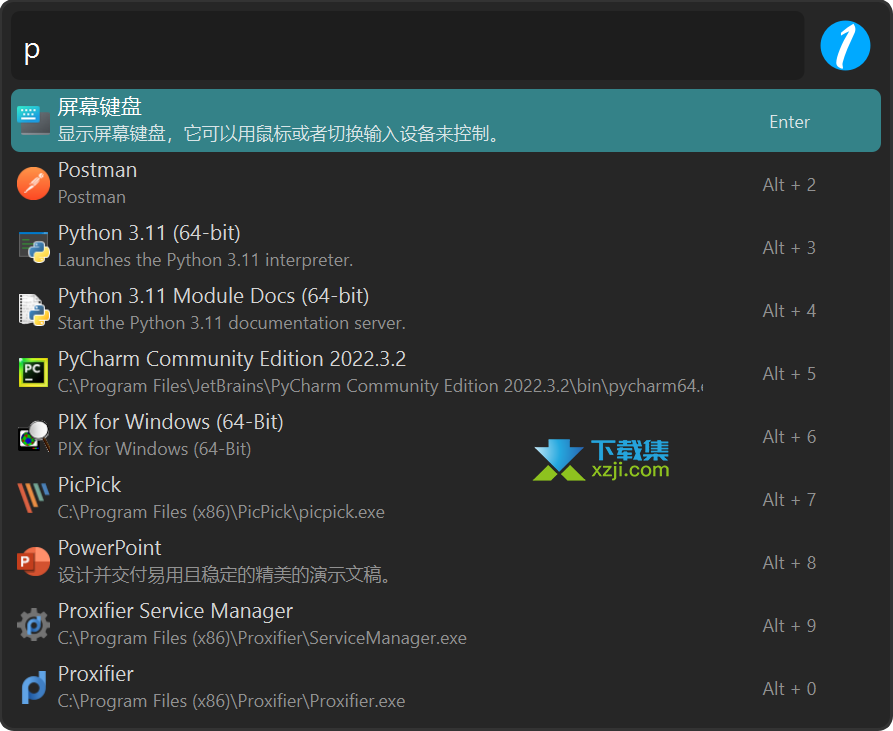Click the Proxifier.exe path subtitle
Screen dimensions: 893x731
231,701
